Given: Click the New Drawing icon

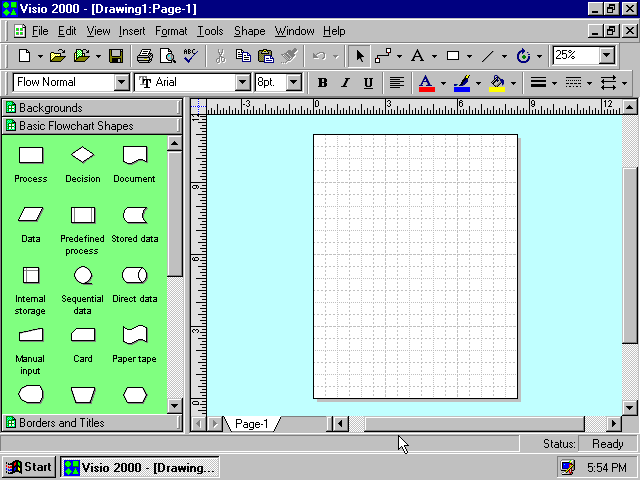Looking at the screenshot, I should tap(24, 56).
